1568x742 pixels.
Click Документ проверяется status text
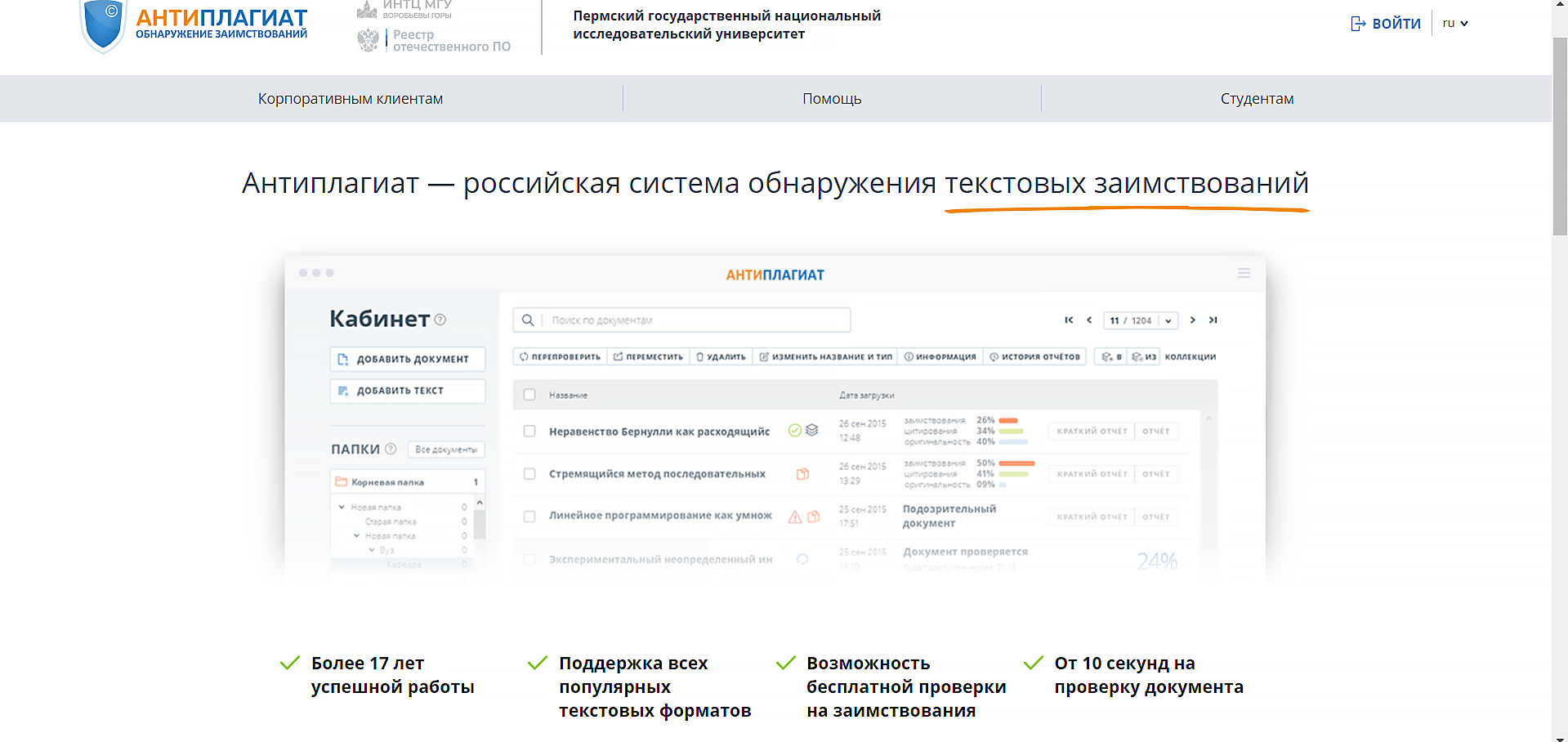point(965,552)
